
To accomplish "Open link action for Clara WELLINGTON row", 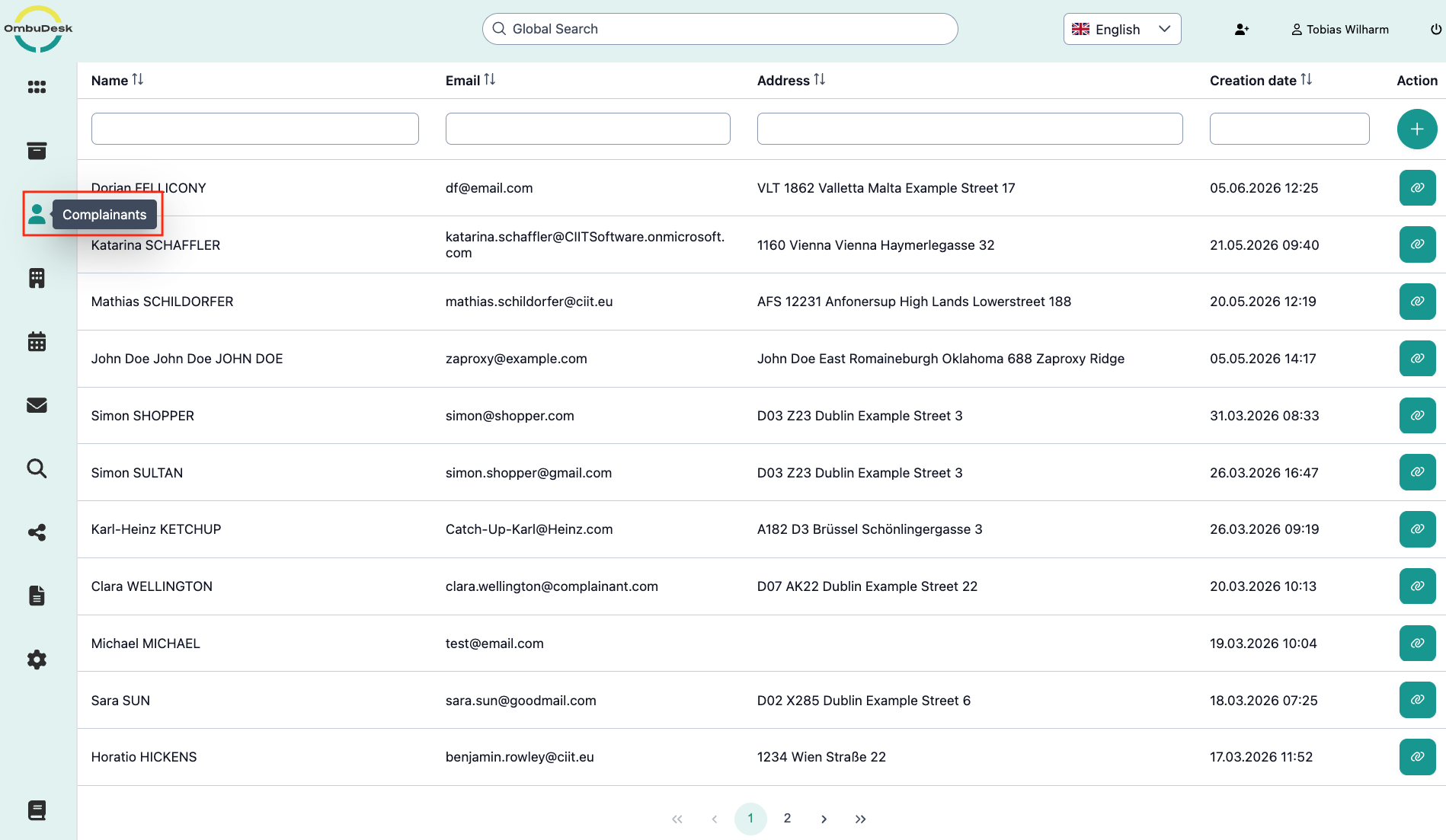I will tap(1417, 586).
